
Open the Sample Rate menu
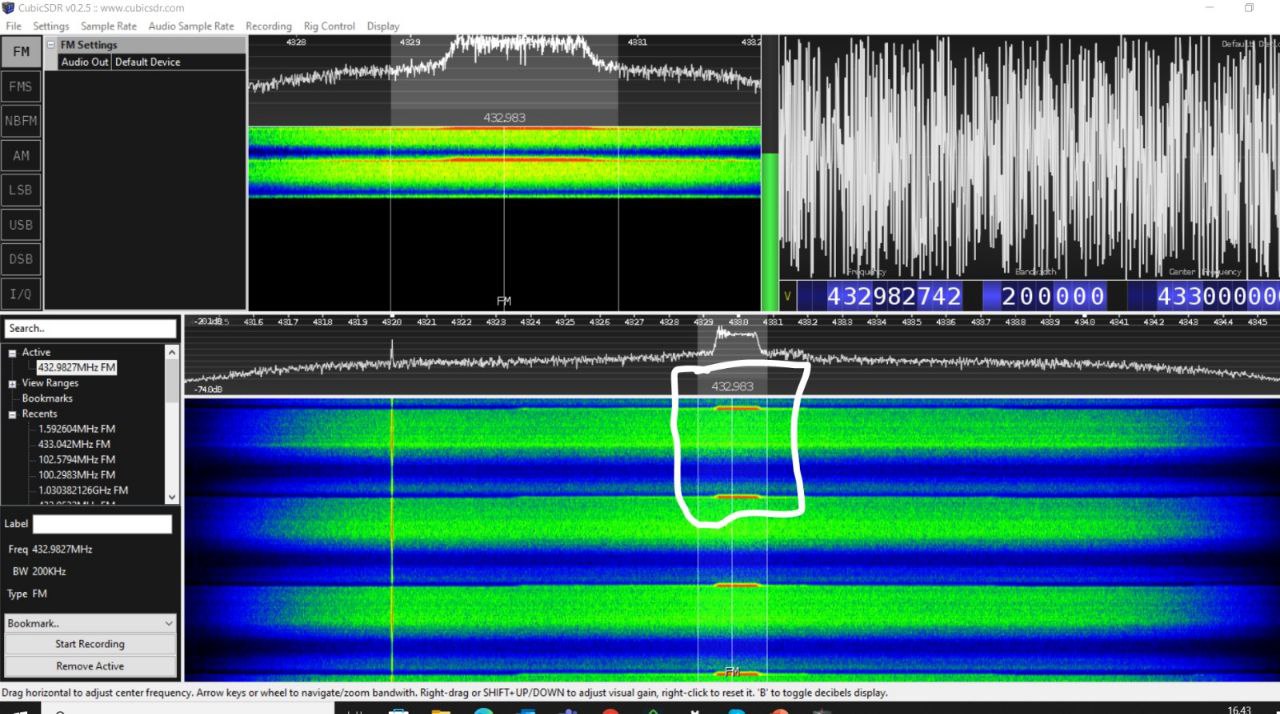pos(110,26)
